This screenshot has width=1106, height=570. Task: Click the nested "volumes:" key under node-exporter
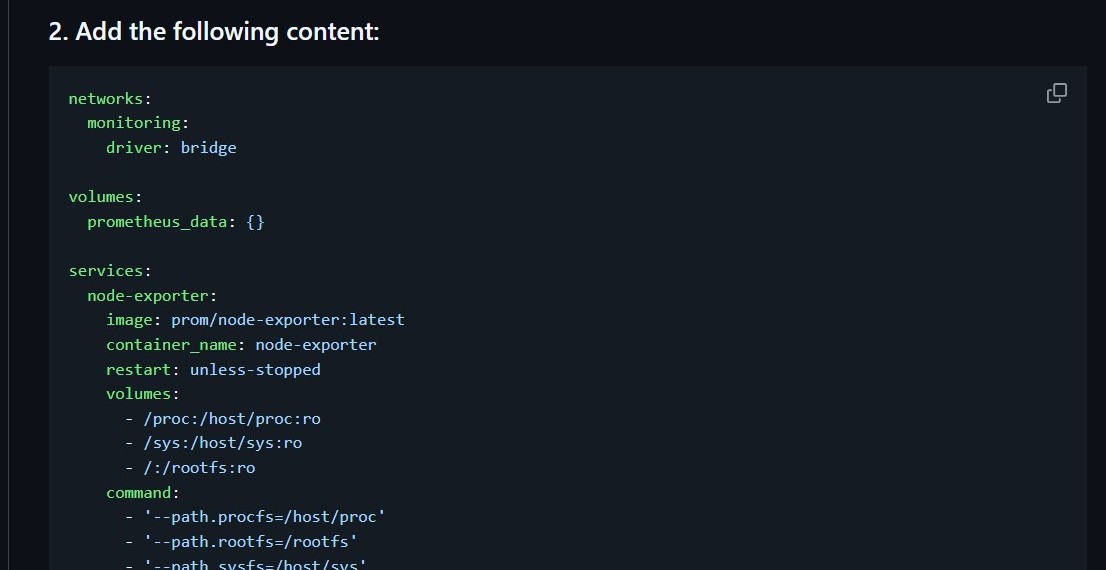pyautogui.click(x=142, y=394)
